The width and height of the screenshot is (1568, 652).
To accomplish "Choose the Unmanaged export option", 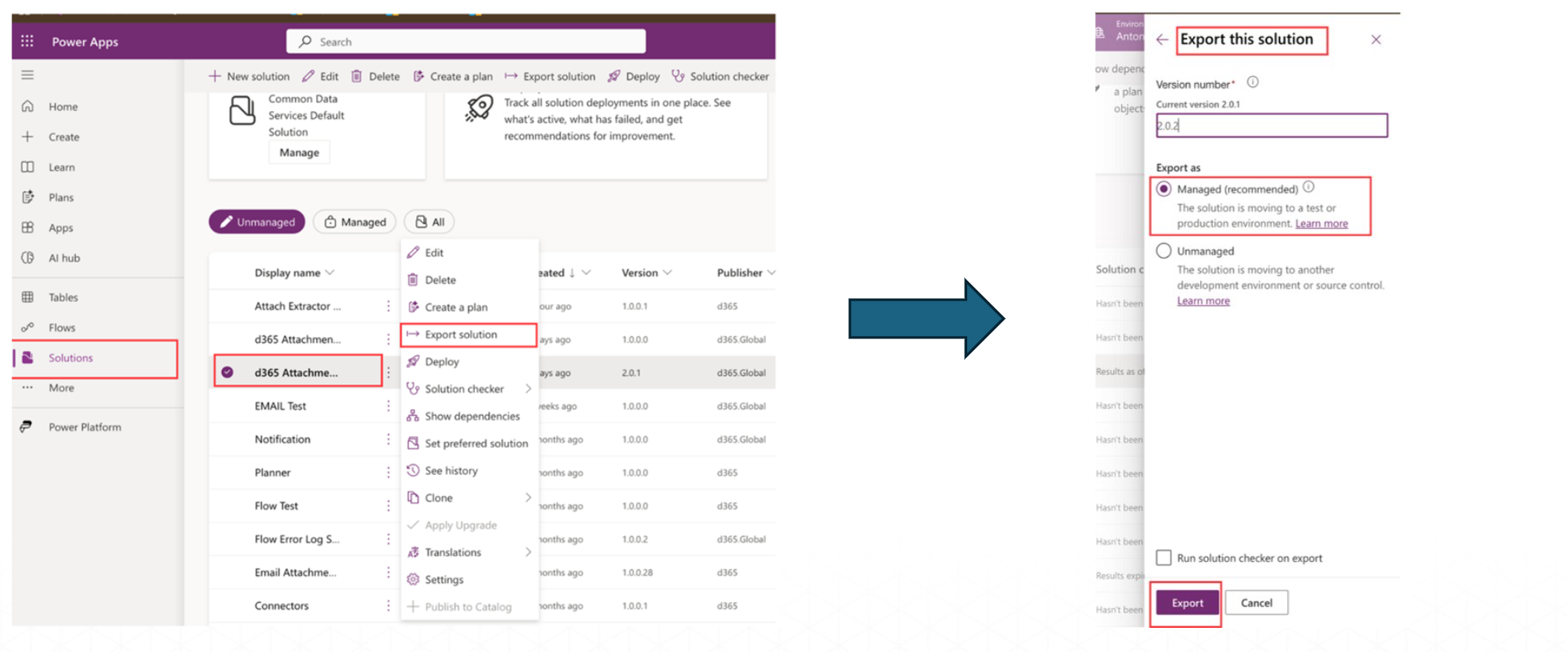I will 1164,251.
